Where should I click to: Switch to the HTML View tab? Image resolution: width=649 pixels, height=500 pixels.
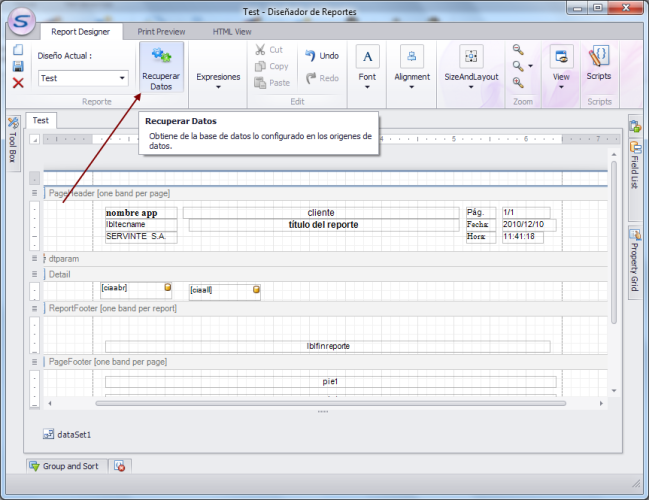point(232,32)
